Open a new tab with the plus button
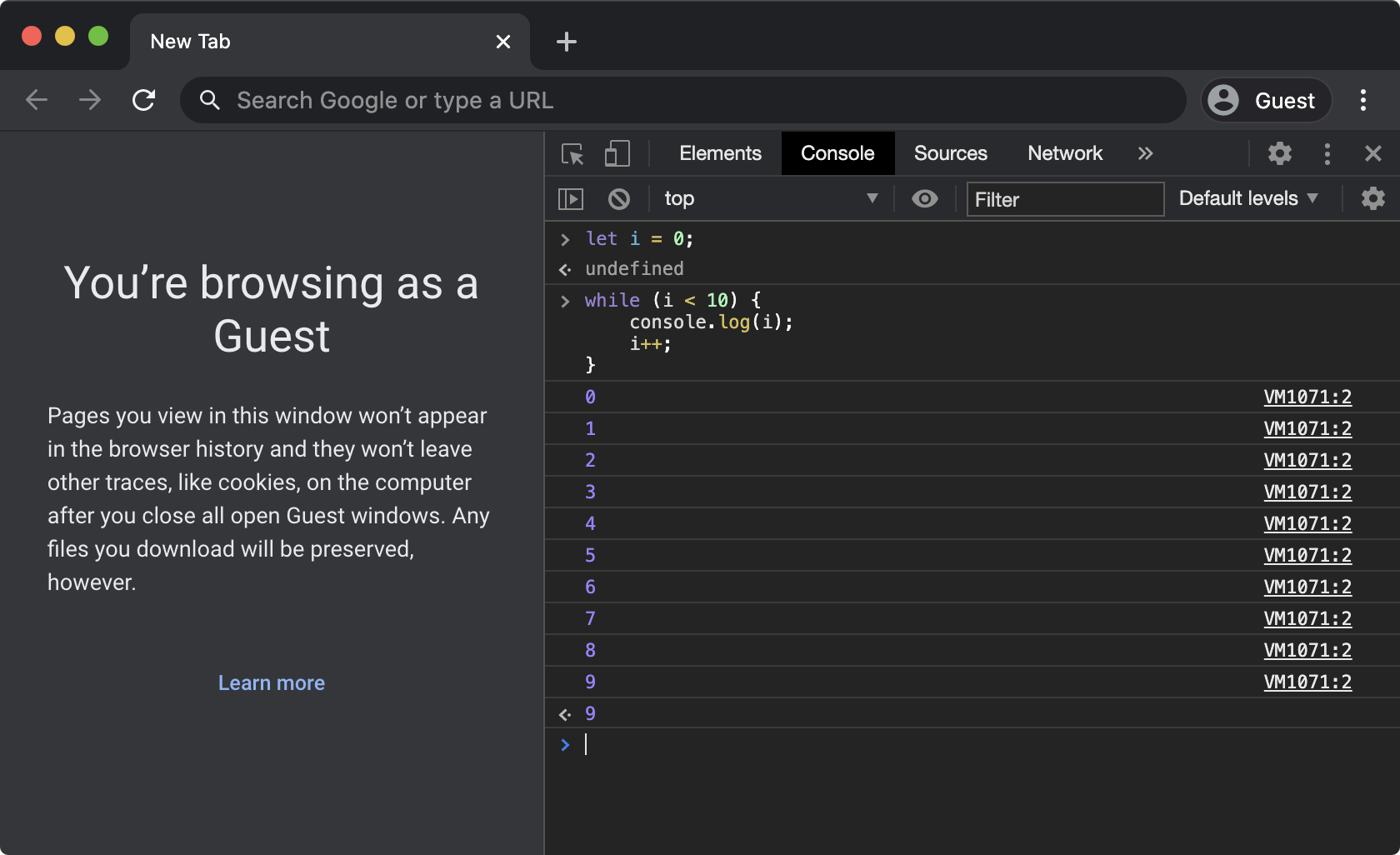The image size is (1400, 855). point(567,42)
